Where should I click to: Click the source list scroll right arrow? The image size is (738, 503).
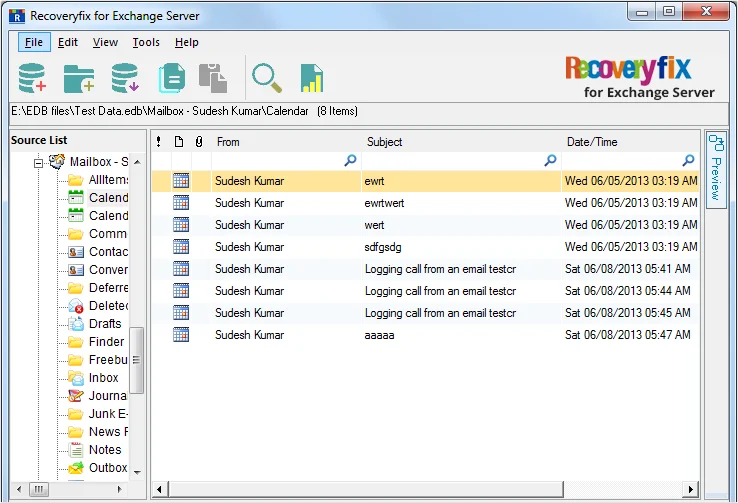(x=120, y=489)
